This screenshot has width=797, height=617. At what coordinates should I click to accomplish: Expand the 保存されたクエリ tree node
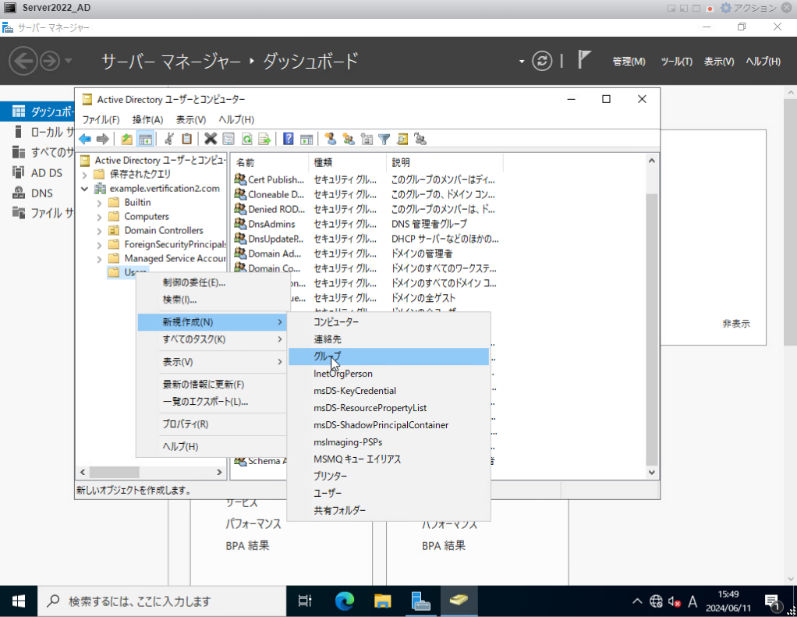click(84, 174)
